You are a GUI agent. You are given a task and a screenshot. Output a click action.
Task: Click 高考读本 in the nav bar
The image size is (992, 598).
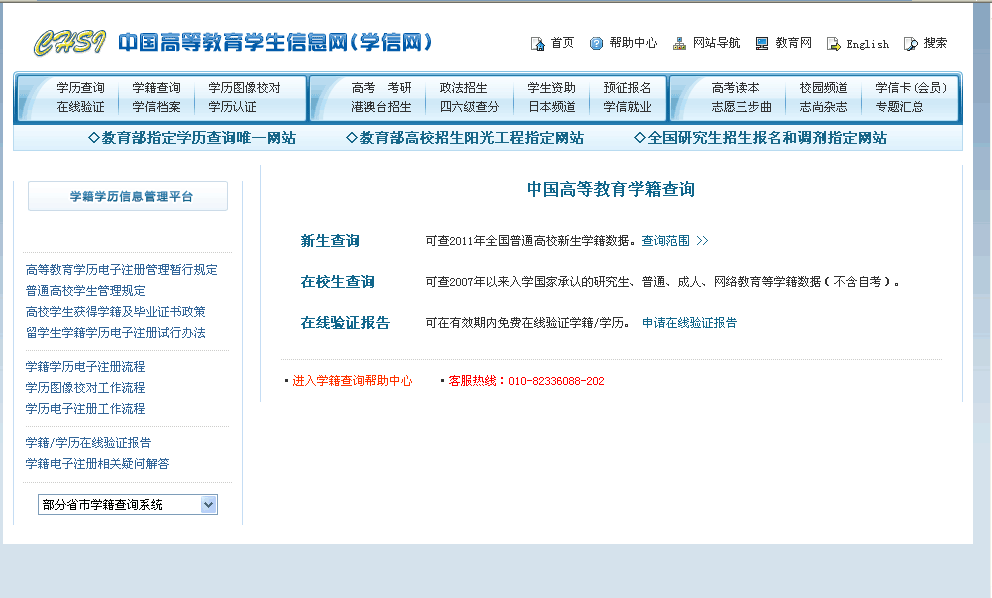coord(735,87)
